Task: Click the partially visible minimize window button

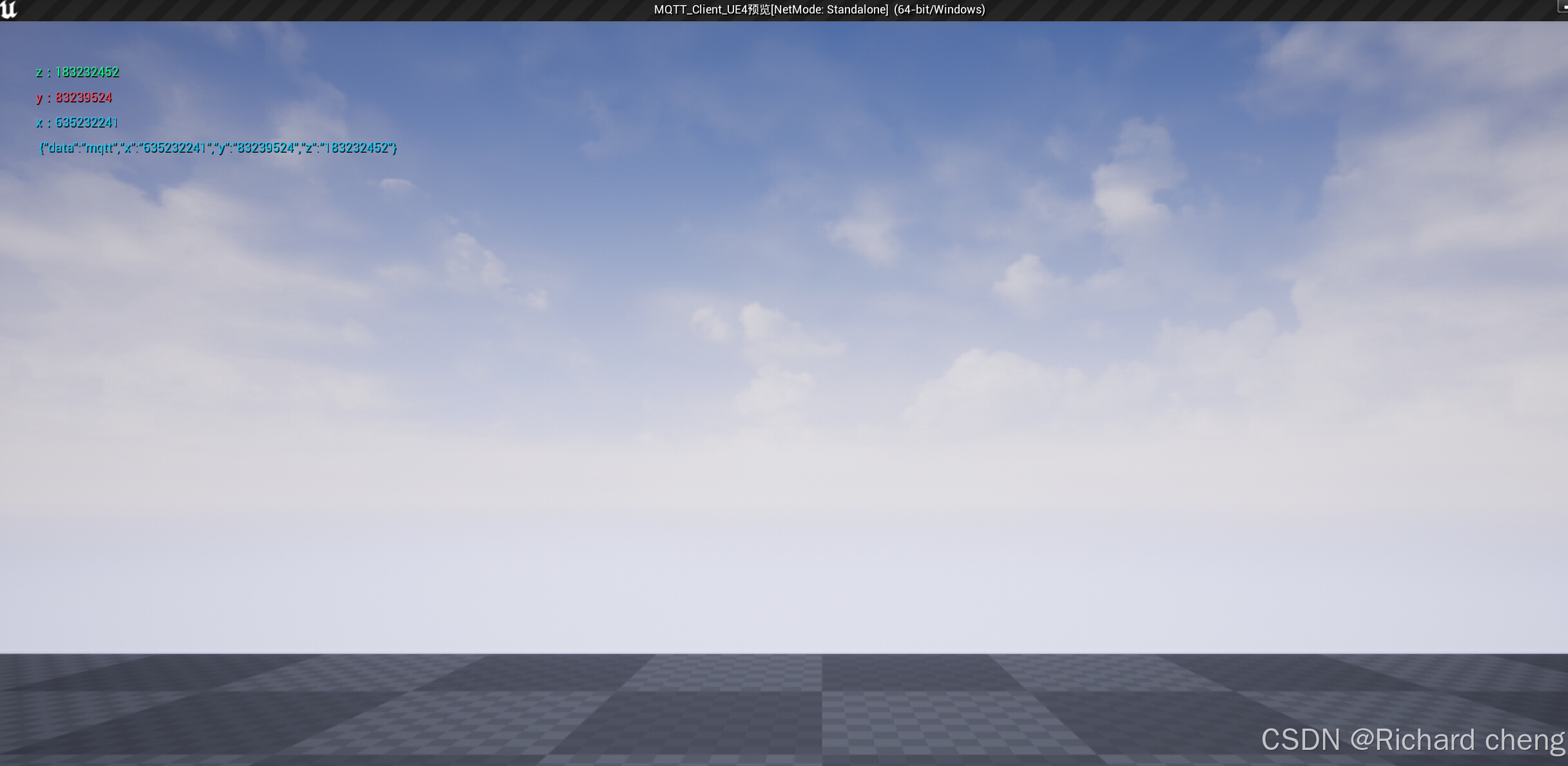Action: 1562,8
